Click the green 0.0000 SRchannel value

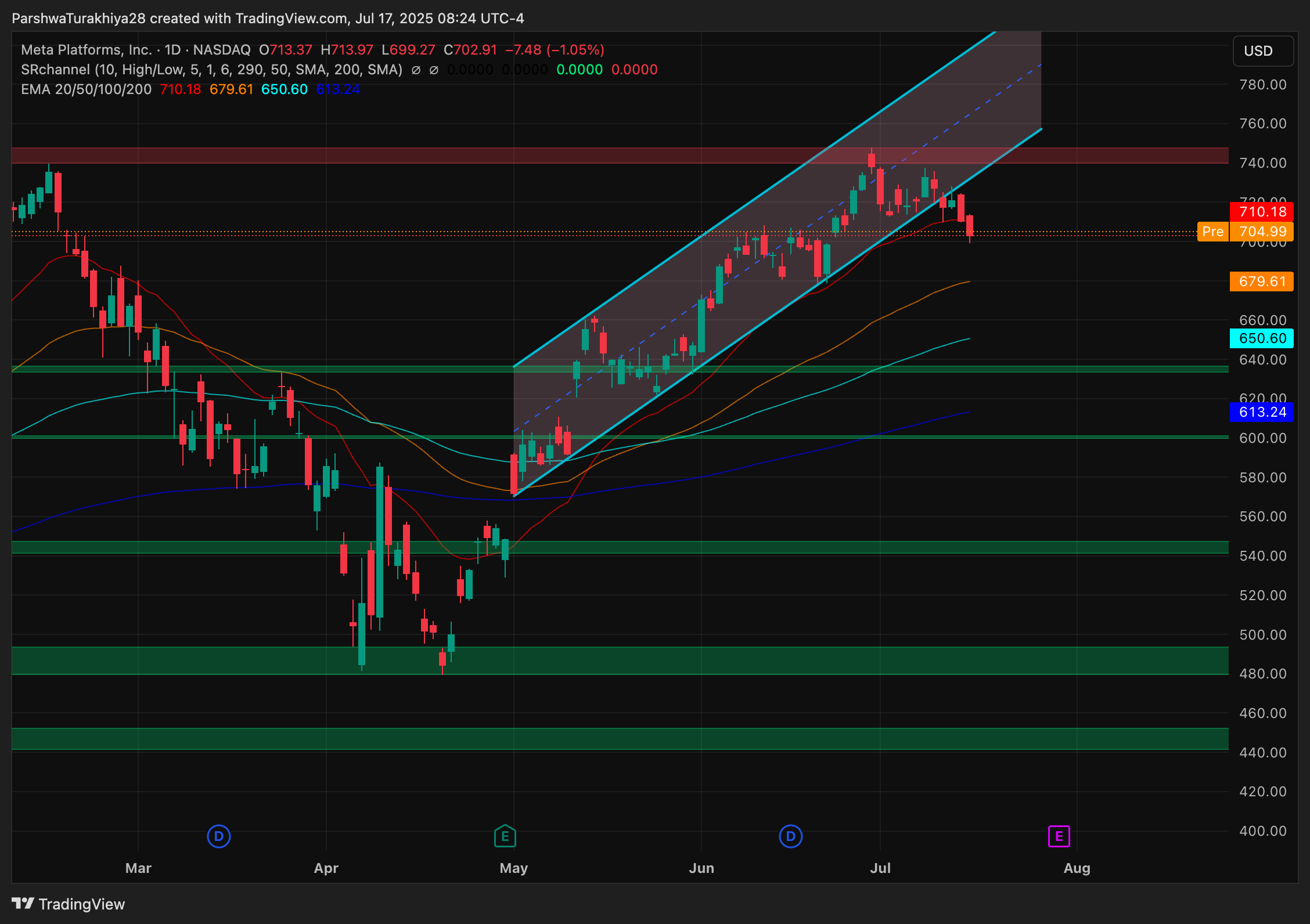pyautogui.click(x=580, y=70)
